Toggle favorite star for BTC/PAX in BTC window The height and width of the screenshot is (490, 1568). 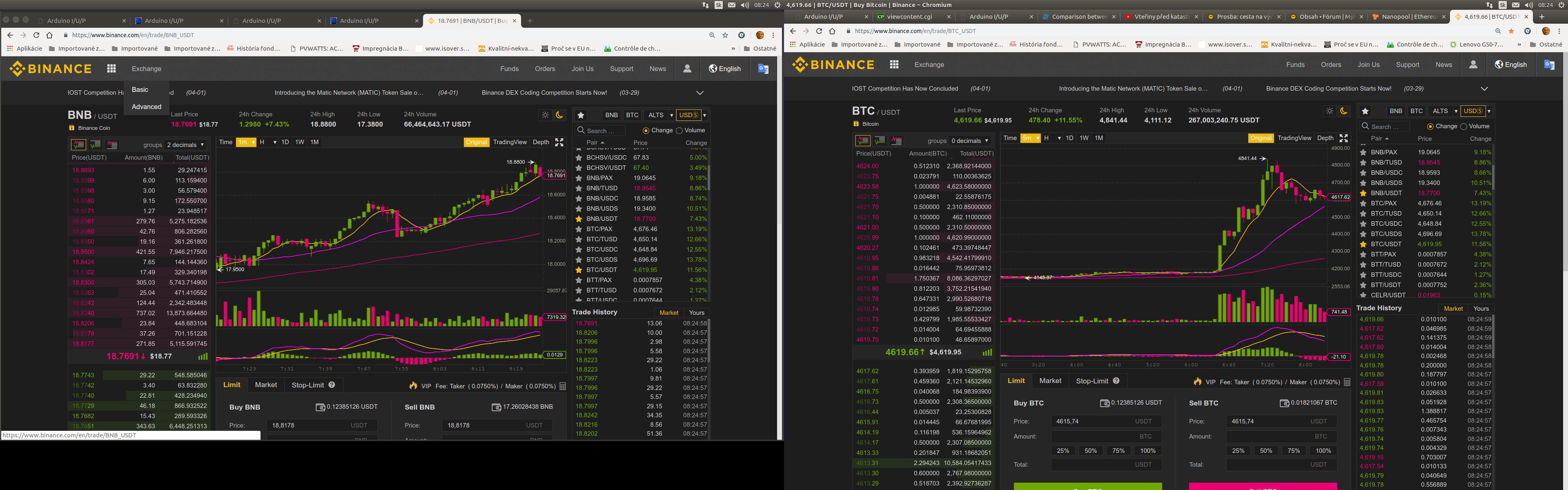1363,203
